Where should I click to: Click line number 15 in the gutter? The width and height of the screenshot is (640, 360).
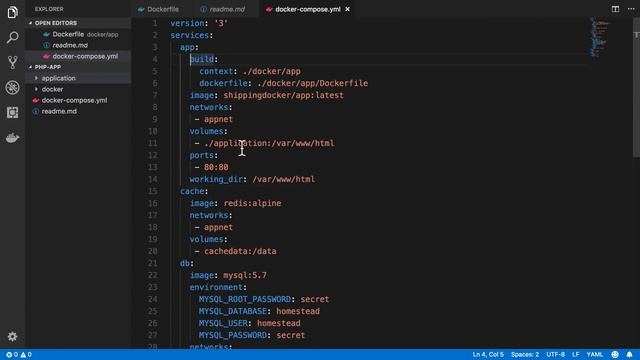tap(153, 191)
